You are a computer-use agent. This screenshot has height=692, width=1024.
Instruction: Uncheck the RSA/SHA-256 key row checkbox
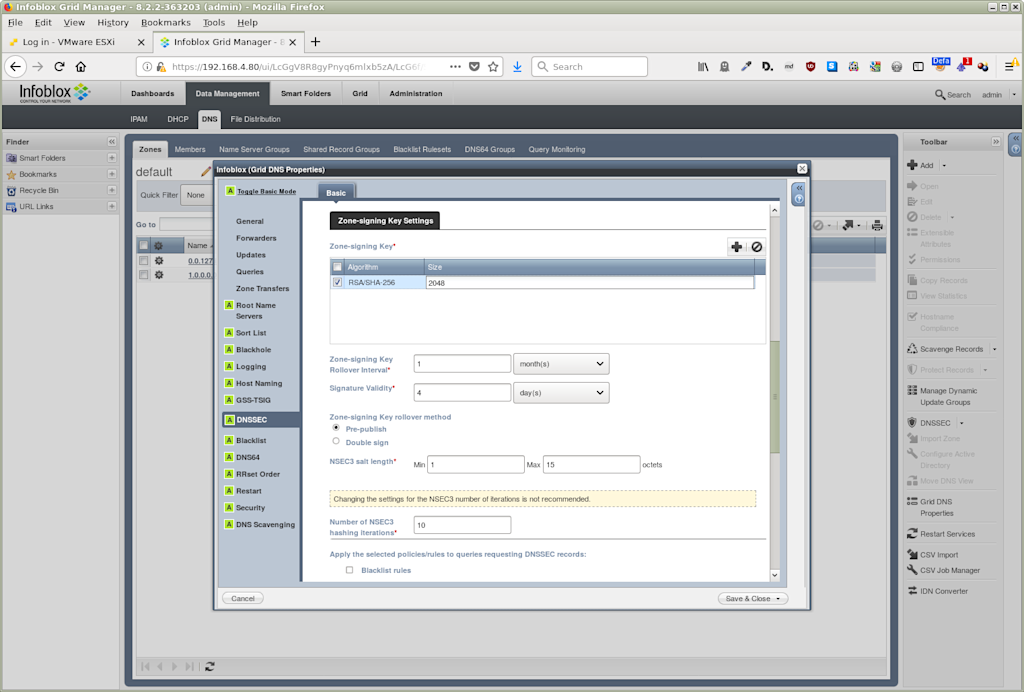click(x=338, y=283)
